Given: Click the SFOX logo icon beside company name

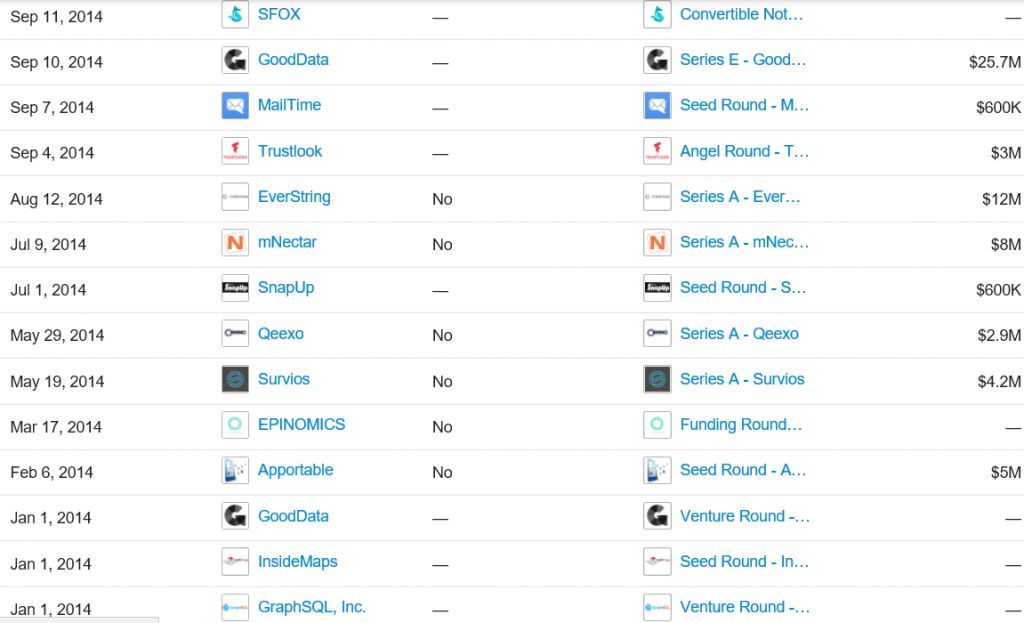Looking at the screenshot, I should [235, 14].
